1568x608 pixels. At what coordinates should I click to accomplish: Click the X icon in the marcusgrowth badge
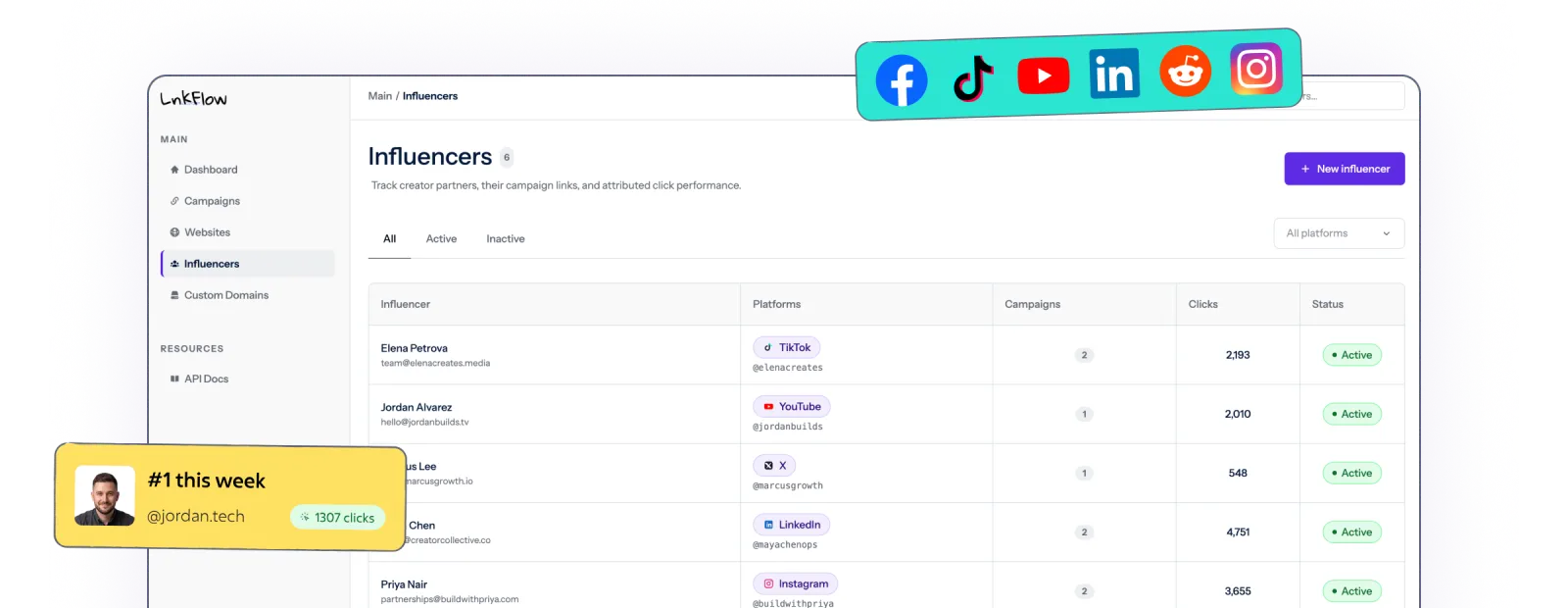[768, 466]
